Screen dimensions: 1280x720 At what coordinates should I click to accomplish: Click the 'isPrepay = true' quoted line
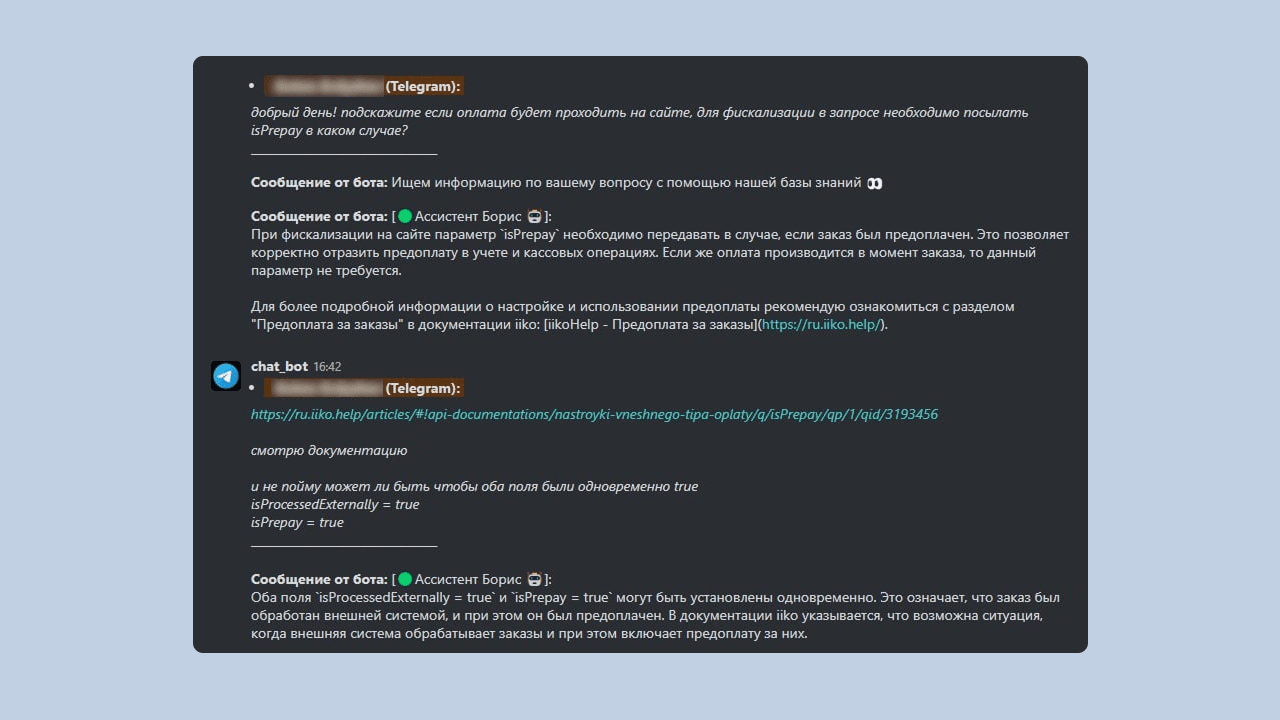click(x=297, y=522)
